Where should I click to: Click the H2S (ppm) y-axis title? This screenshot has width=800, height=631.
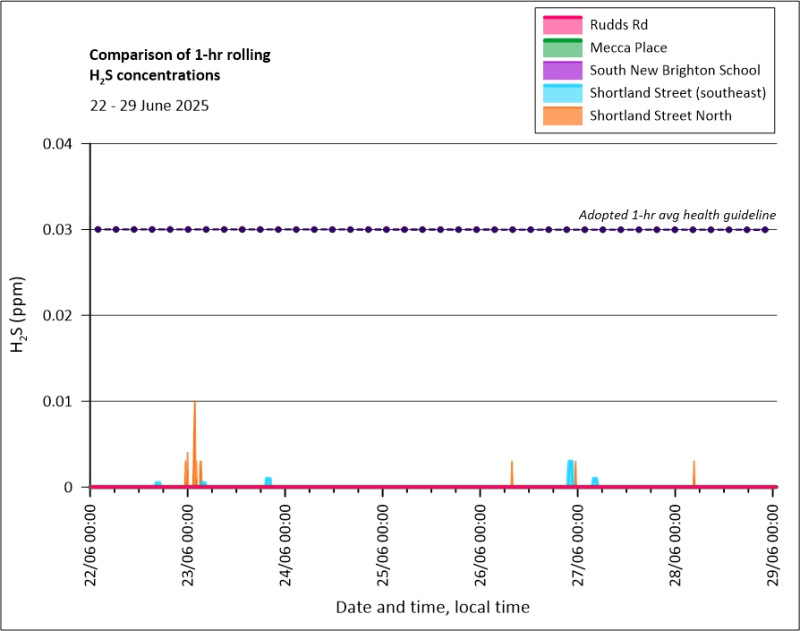pos(17,315)
